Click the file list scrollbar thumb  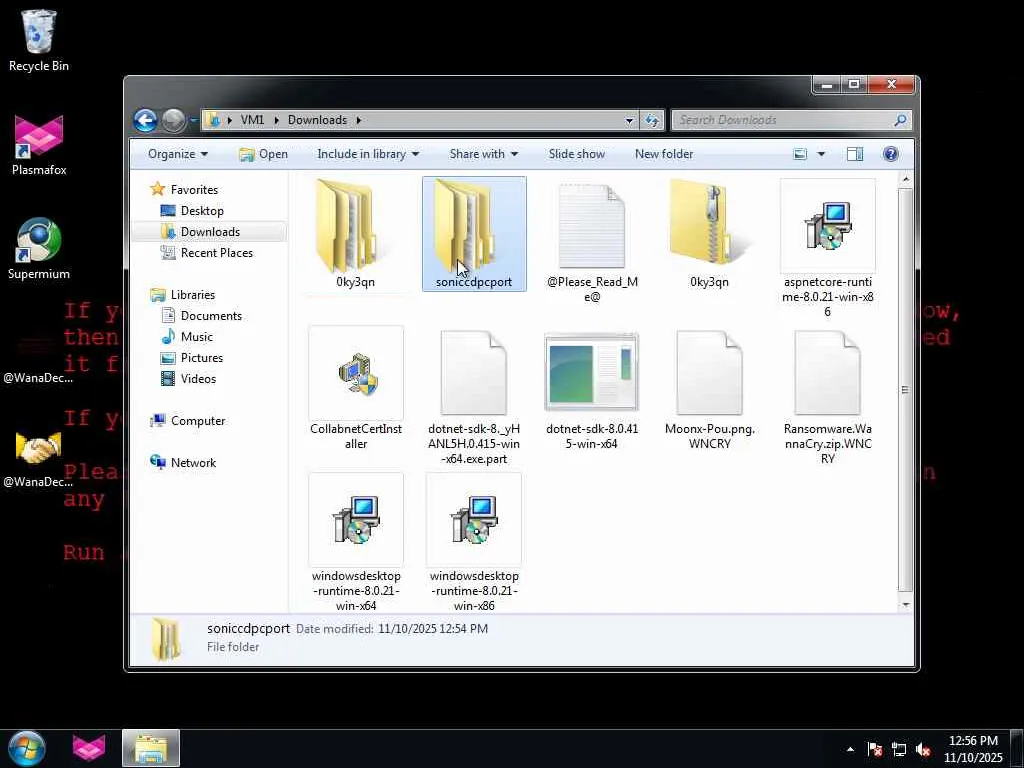(905, 390)
